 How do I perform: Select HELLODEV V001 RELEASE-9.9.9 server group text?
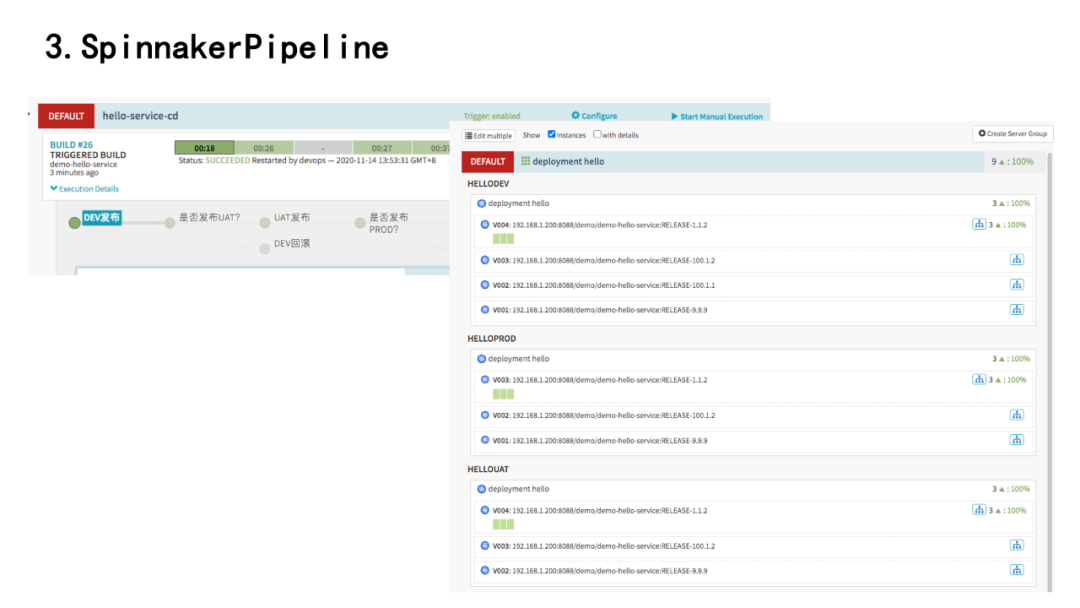(x=600, y=310)
